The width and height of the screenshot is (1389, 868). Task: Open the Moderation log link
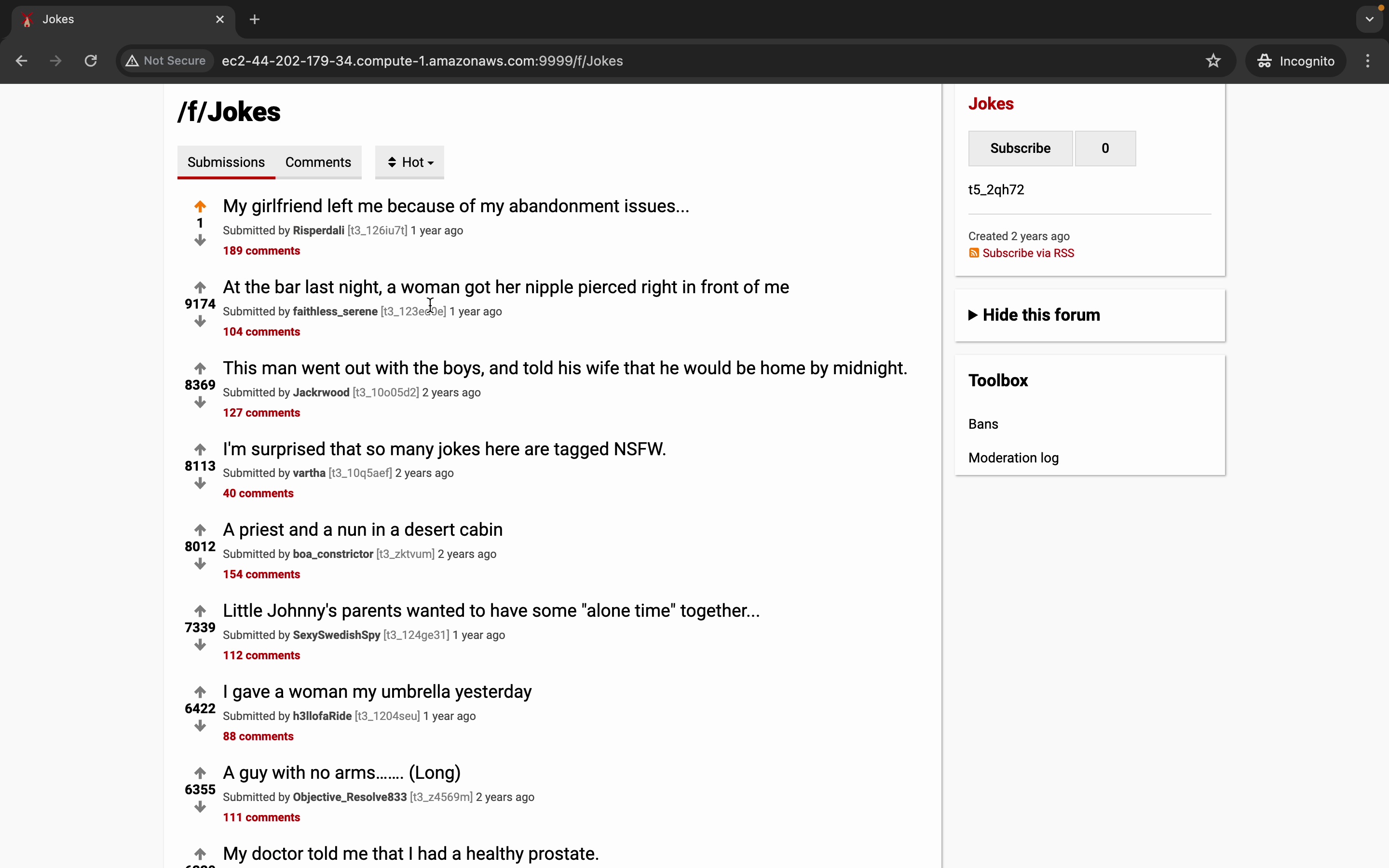pyautogui.click(x=1013, y=458)
